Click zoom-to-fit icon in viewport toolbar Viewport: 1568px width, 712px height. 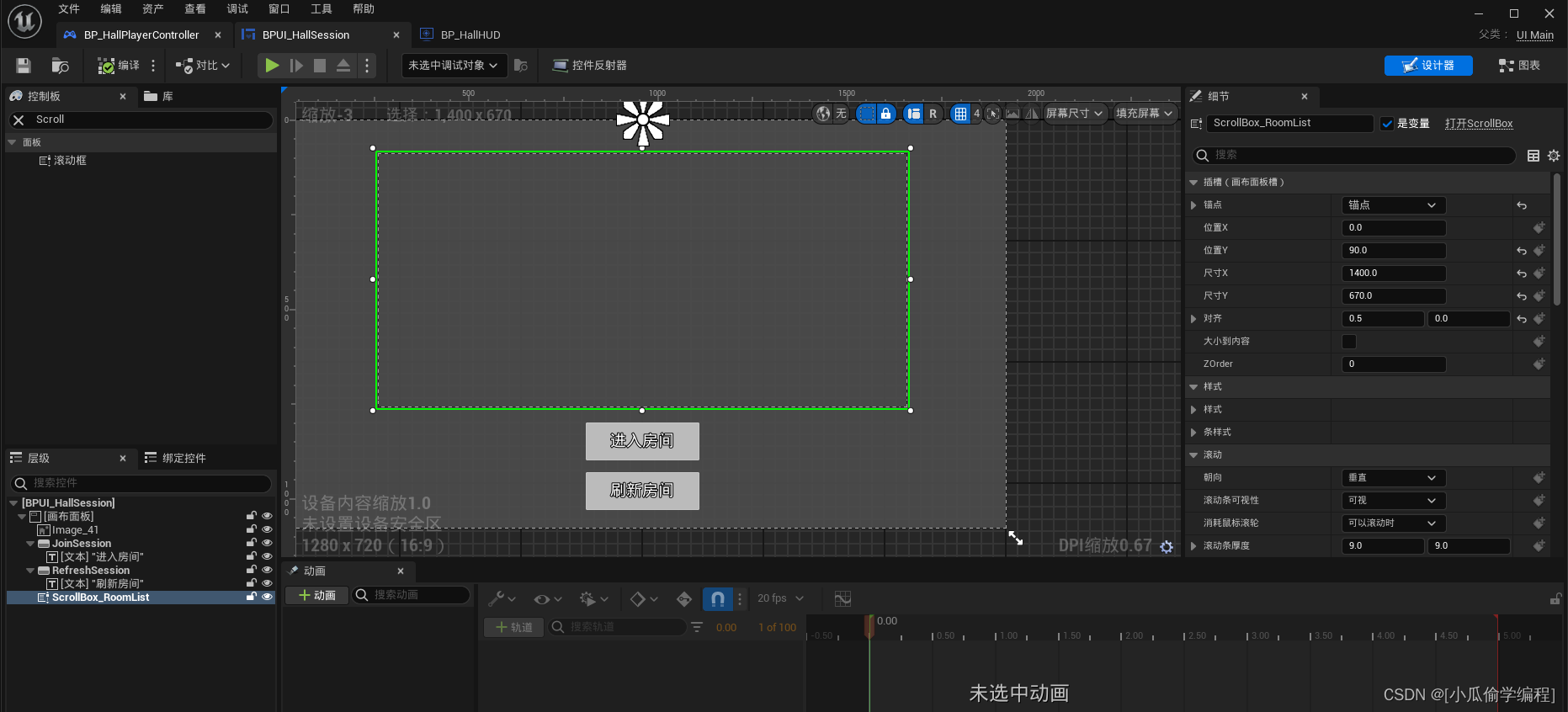click(993, 114)
